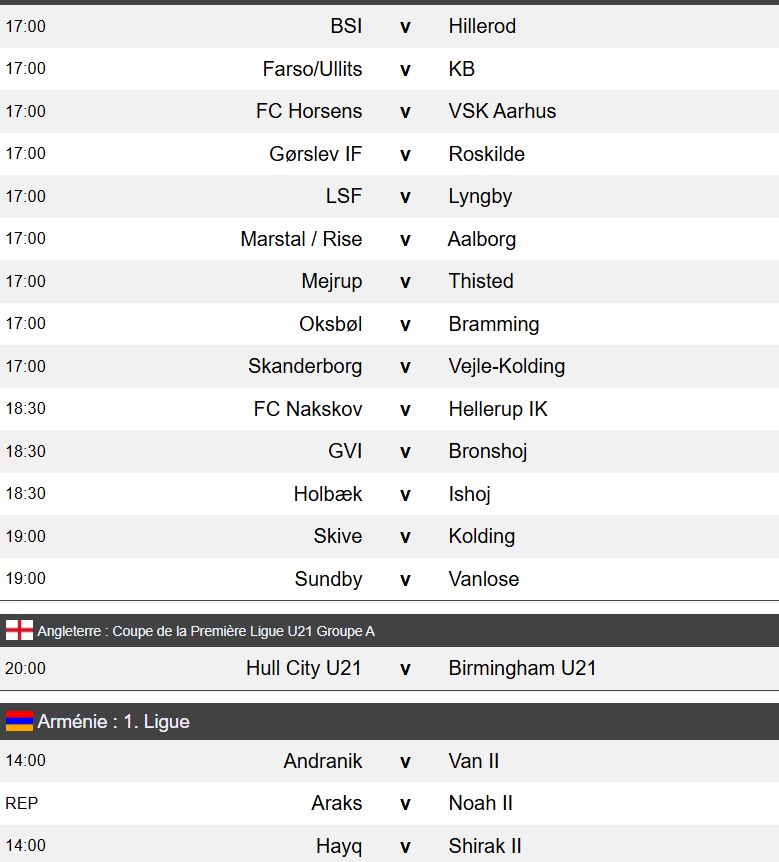
Task: Click the Armenia flag icon
Action: tap(19, 721)
